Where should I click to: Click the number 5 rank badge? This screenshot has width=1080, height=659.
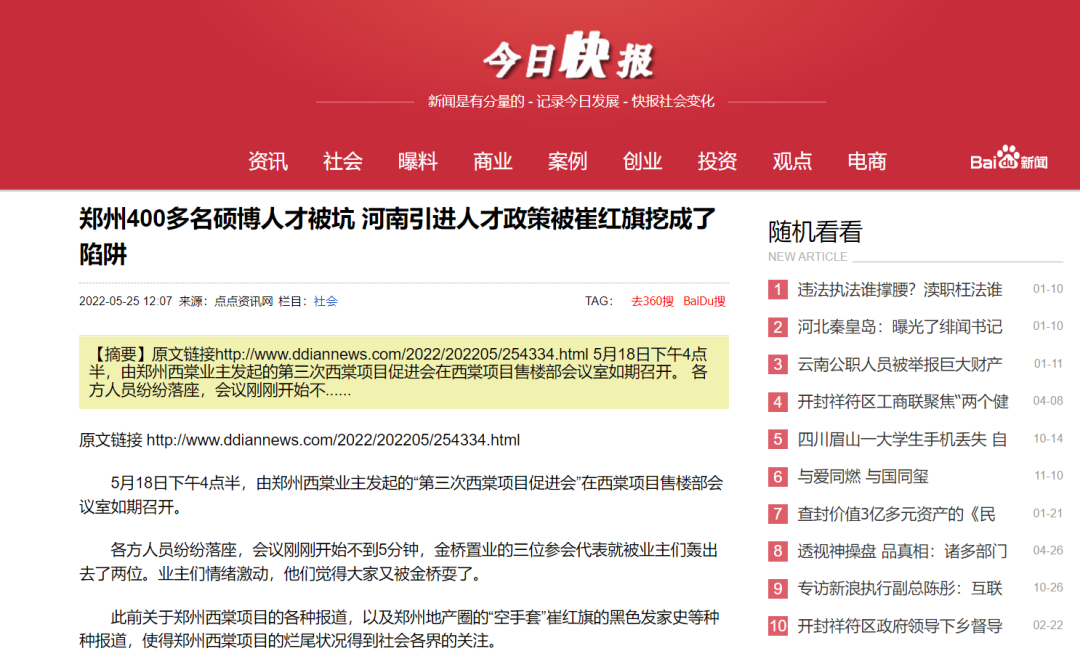coord(778,439)
